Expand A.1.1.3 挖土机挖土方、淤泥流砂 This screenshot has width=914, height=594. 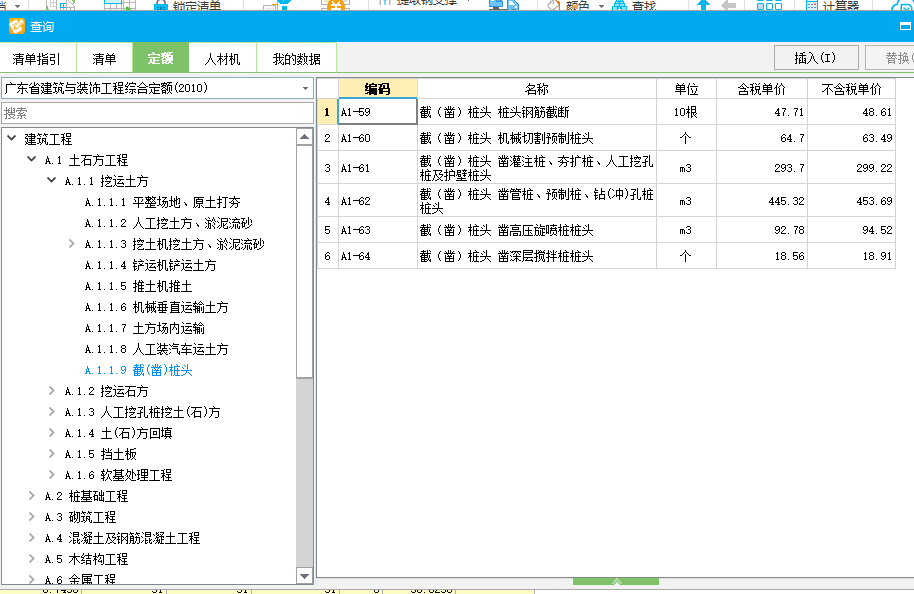pyautogui.click(x=71, y=244)
